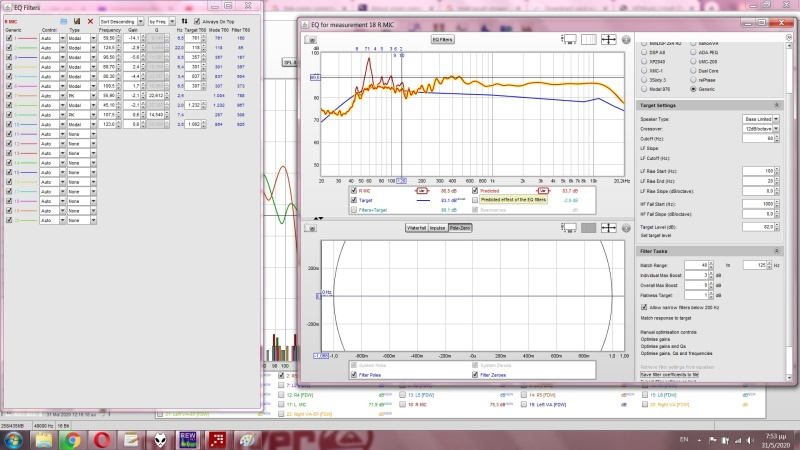800x450 pixels.
Task: Click the sort filters arrows icon
Action: (183, 20)
